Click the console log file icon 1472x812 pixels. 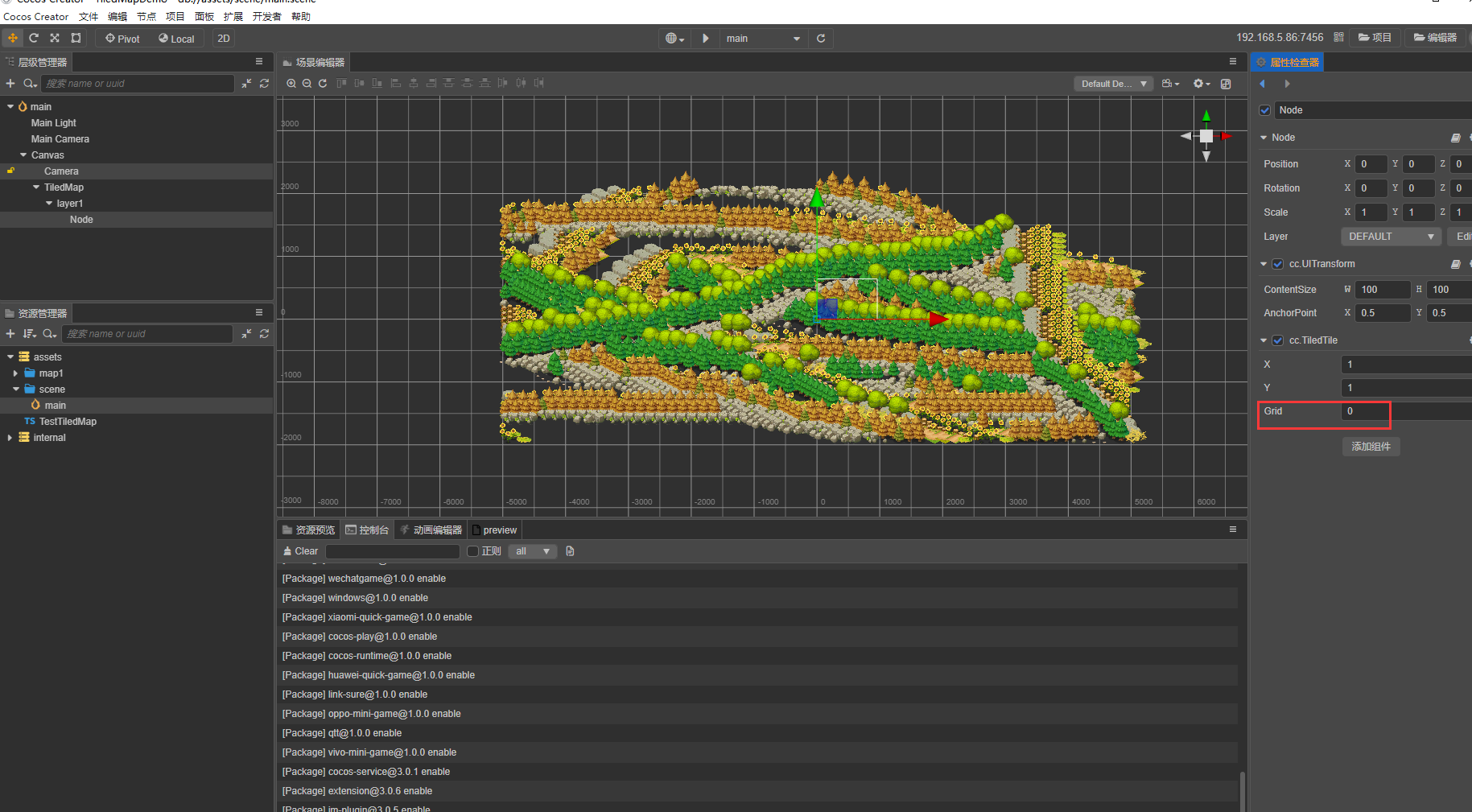570,551
